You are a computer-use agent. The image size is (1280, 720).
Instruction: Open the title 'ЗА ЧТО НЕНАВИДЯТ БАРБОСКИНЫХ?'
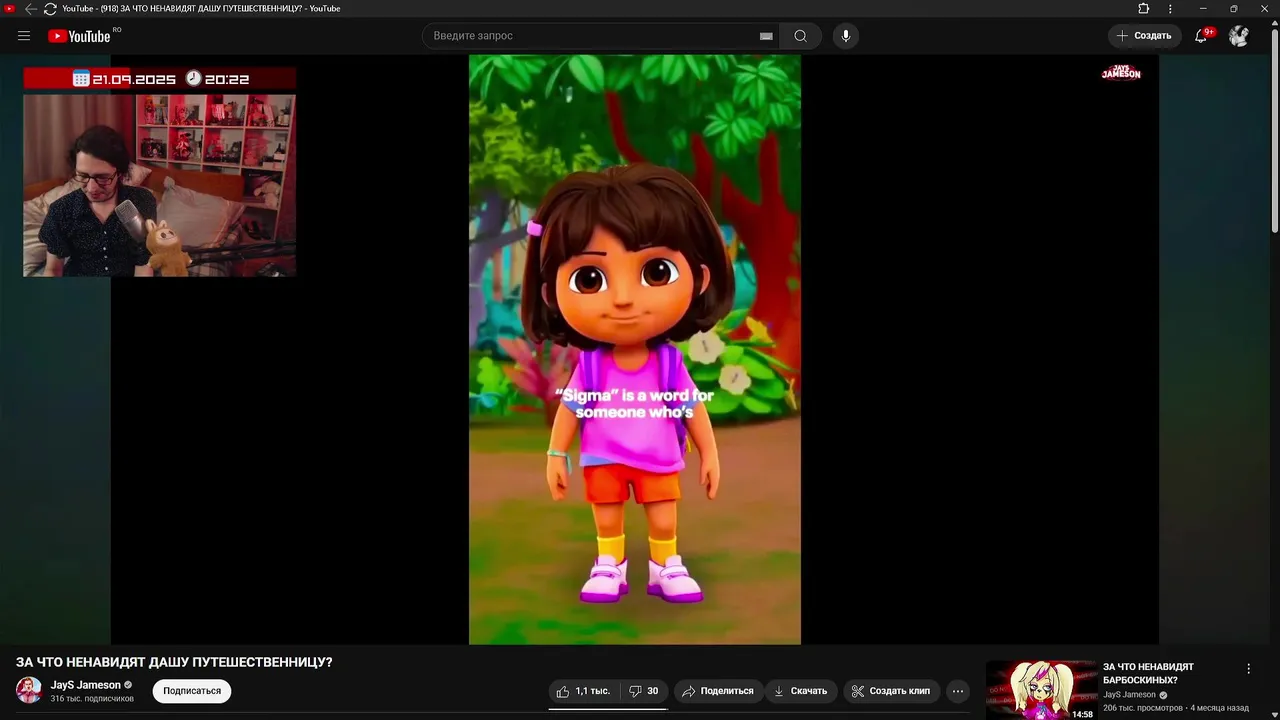coord(1148,673)
